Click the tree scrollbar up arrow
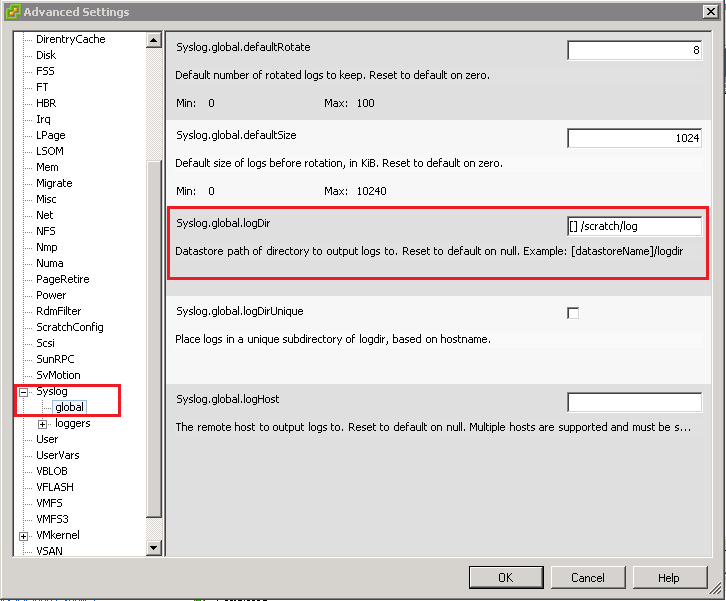This screenshot has height=601, width=726. click(154, 40)
